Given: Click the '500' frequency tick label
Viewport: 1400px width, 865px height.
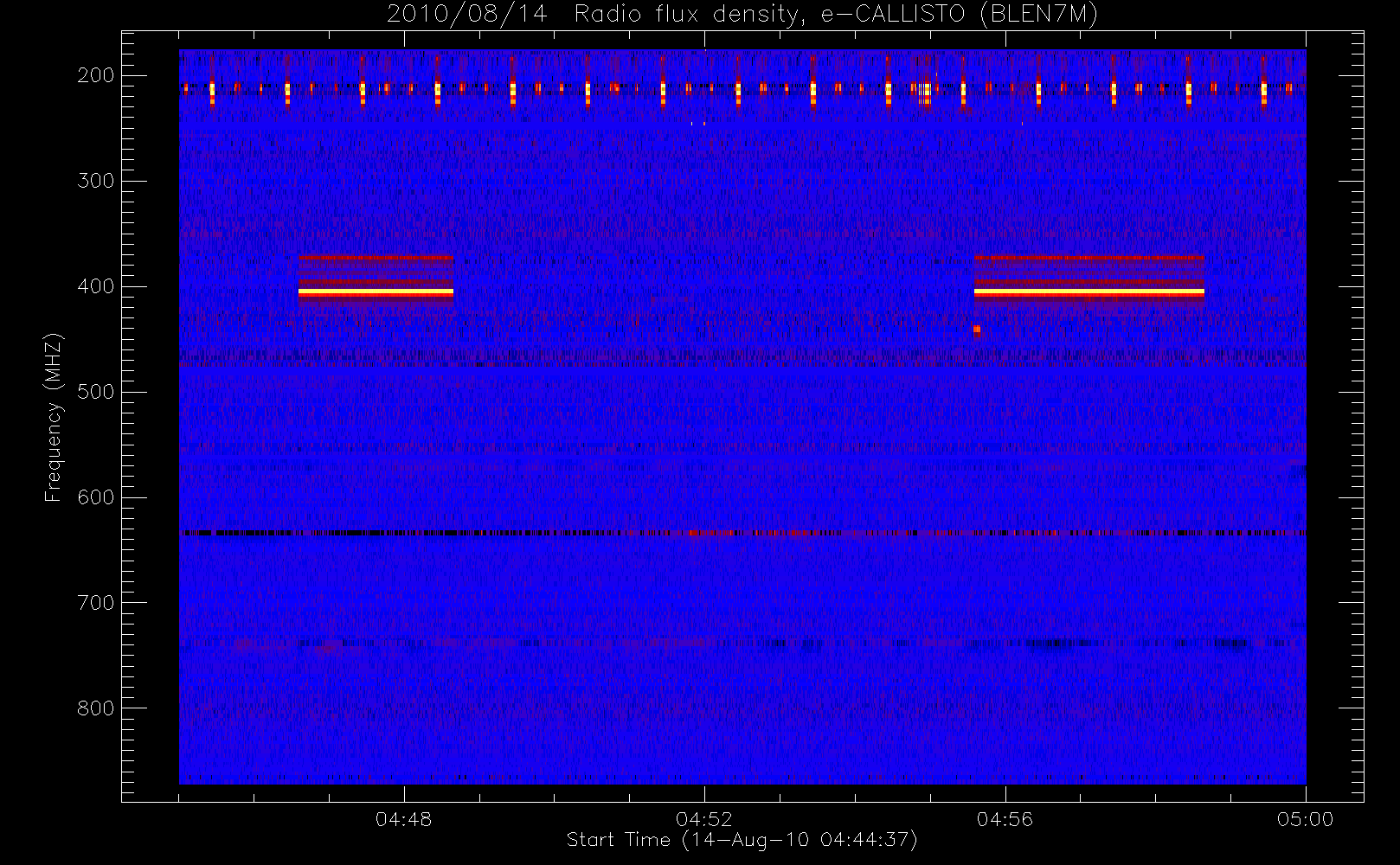Looking at the screenshot, I should pyautogui.click(x=95, y=392).
